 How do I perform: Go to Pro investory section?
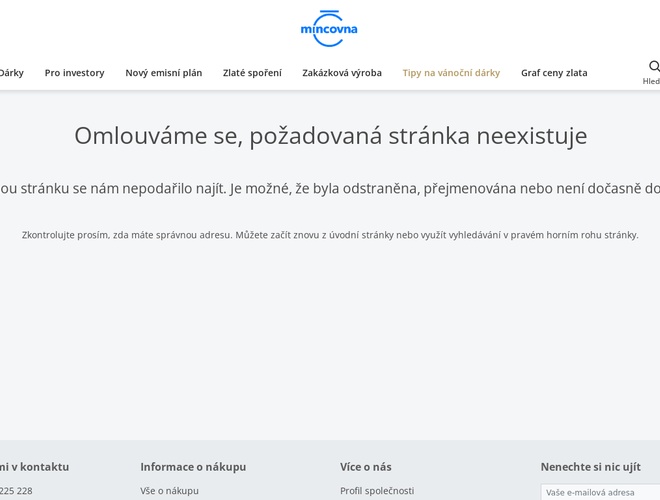tap(74, 73)
